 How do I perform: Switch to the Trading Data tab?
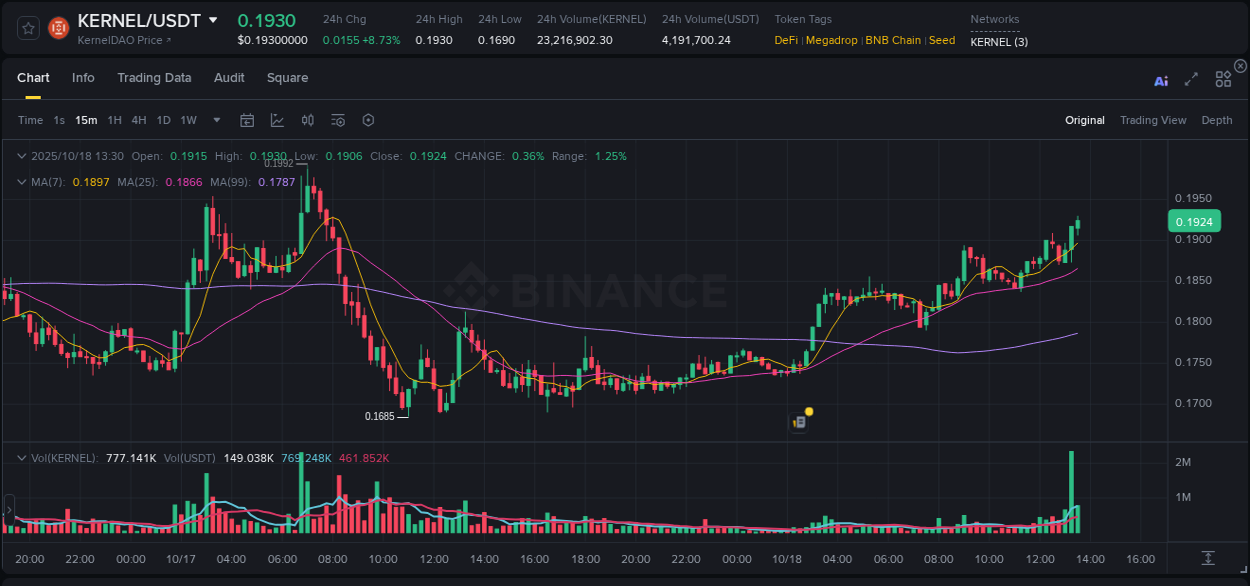pos(154,78)
